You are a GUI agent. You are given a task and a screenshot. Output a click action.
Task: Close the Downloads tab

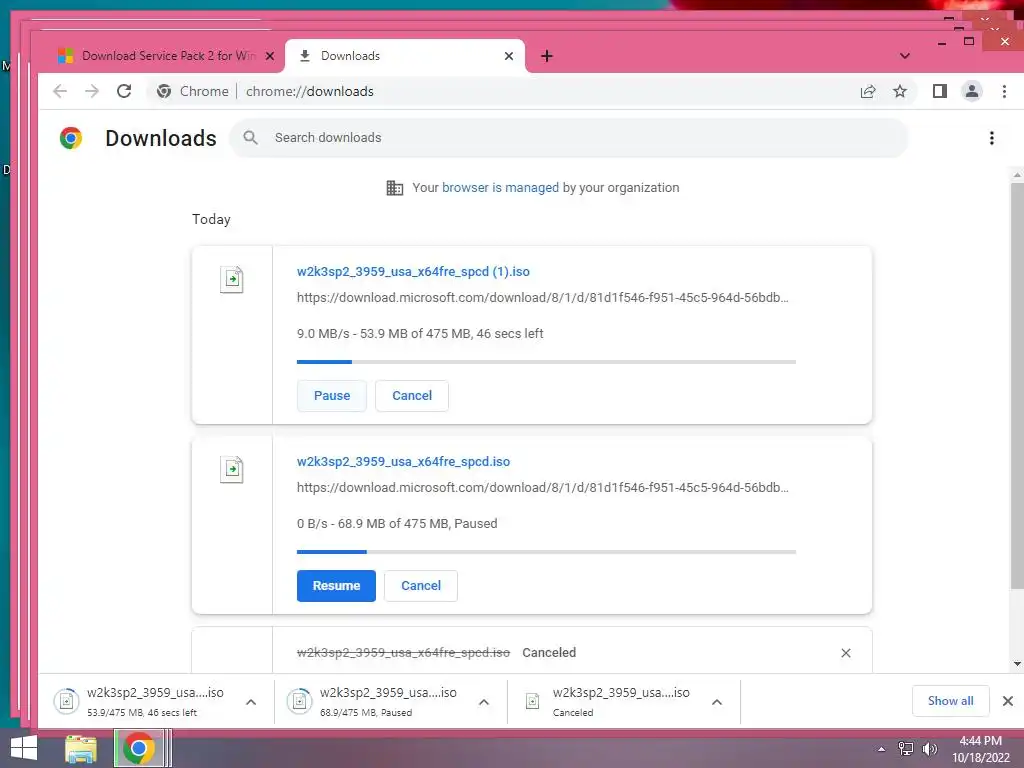point(509,56)
